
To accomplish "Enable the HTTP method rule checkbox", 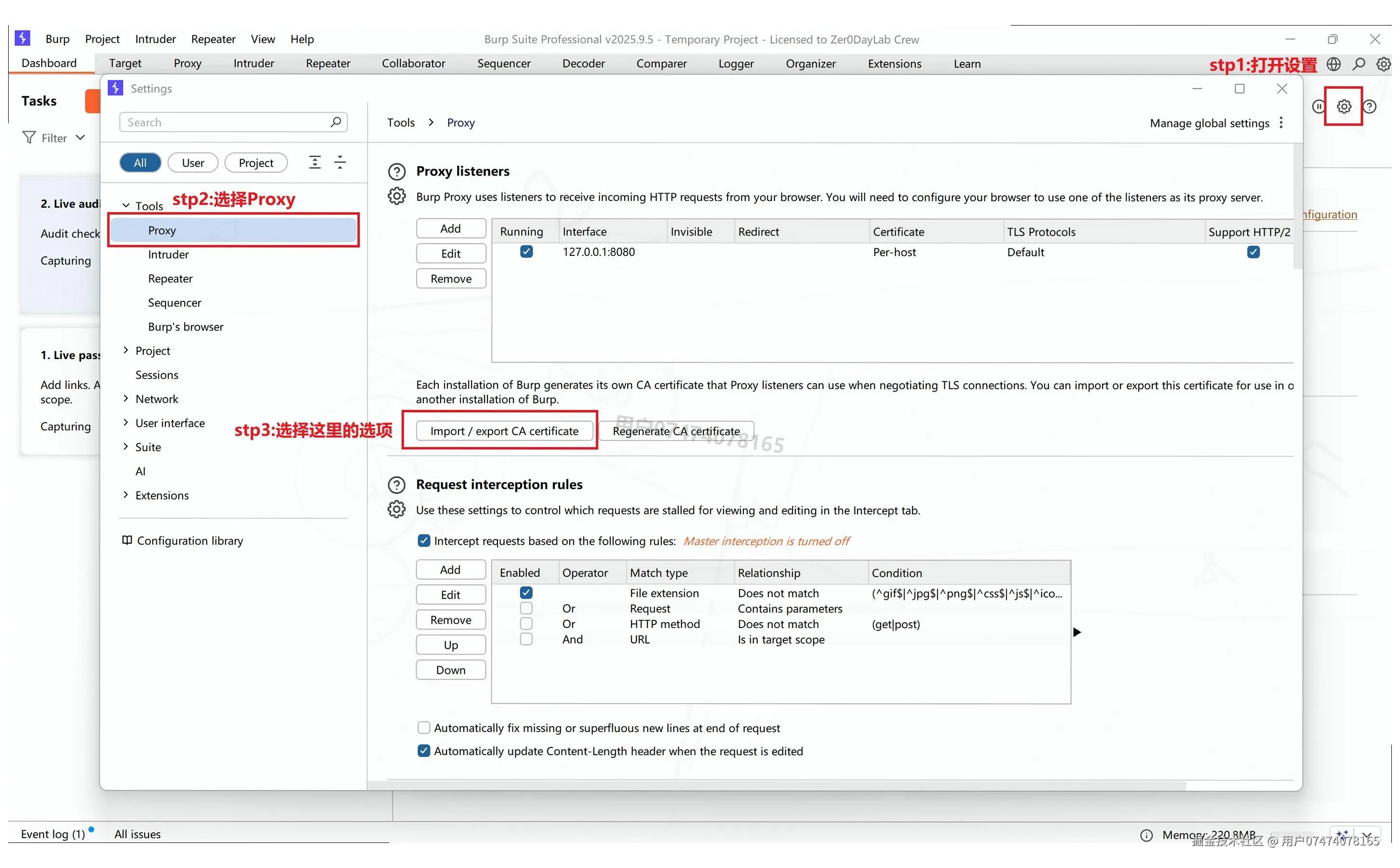I will (x=526, y=624).
